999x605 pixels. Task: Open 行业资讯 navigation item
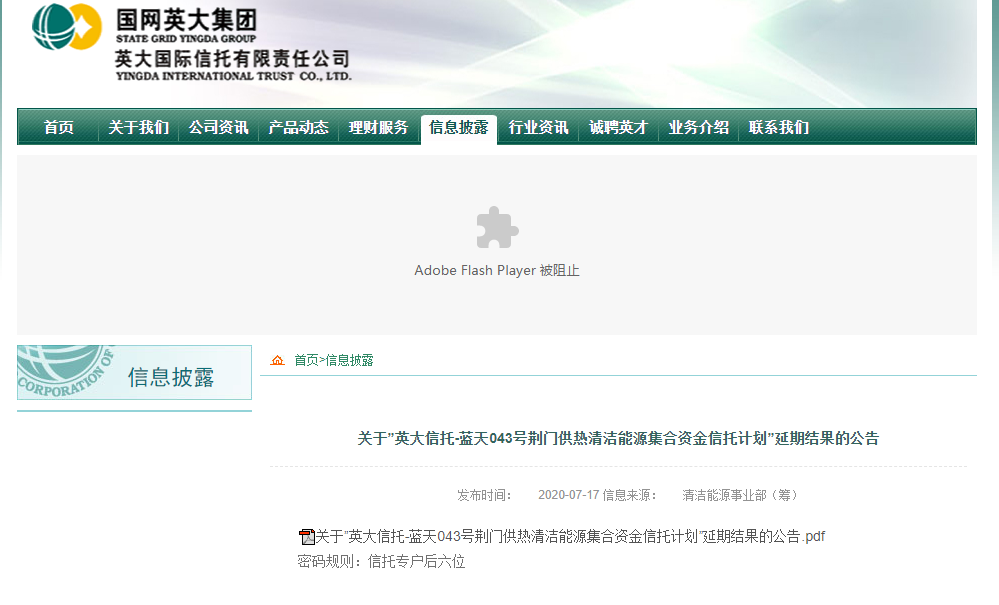point(538,127)
